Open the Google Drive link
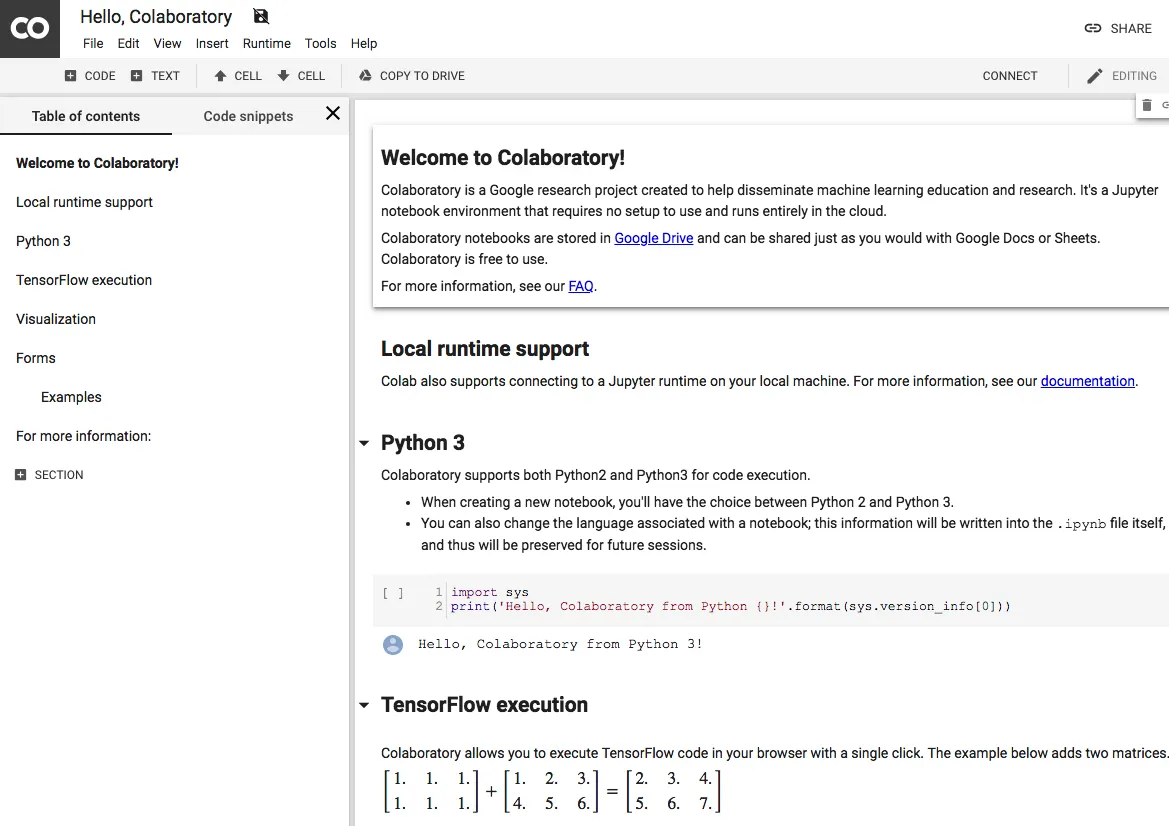1169x826 pixels. click(x=654, y=238)
